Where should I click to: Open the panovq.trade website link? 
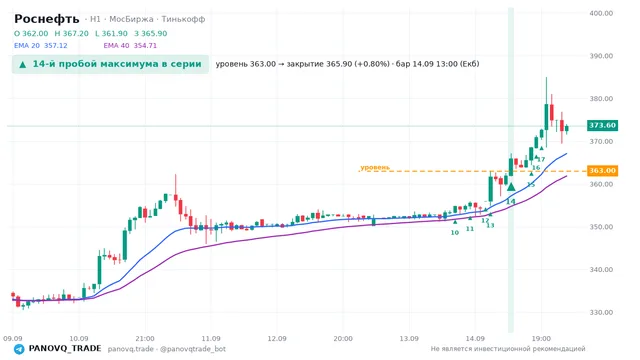click(x=131, y=349)
